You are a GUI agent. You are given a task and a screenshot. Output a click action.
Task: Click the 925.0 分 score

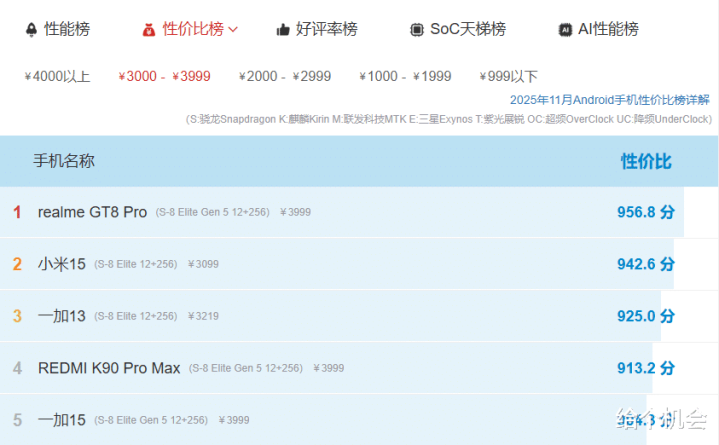(646, 316)
